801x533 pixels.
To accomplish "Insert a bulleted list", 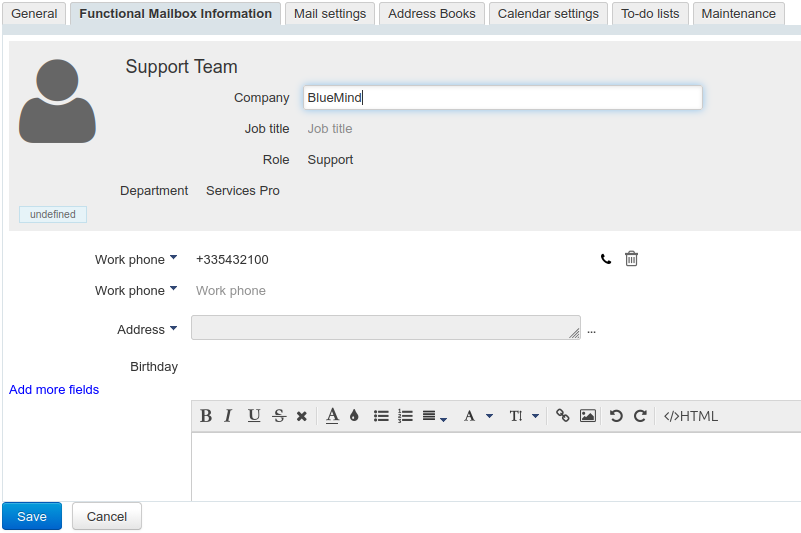I will point(381,416).
